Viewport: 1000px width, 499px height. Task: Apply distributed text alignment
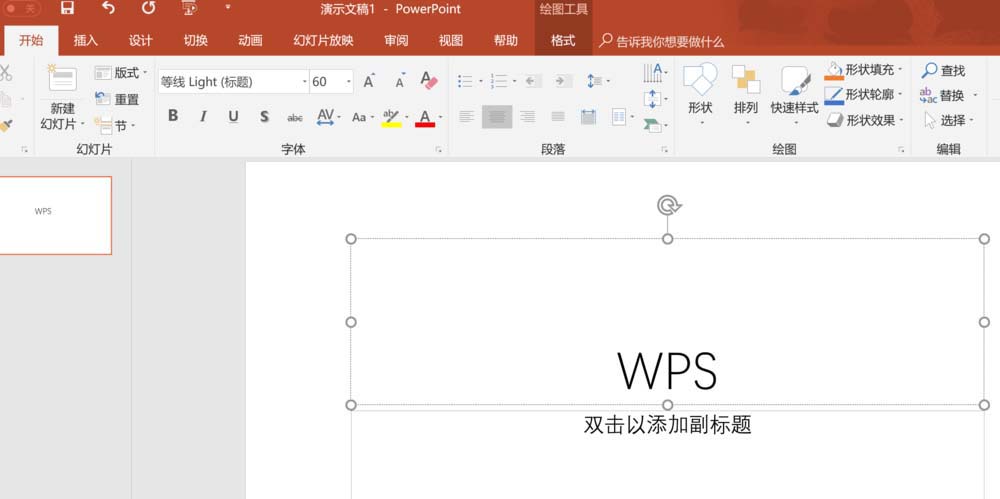(x=588, y=117)
